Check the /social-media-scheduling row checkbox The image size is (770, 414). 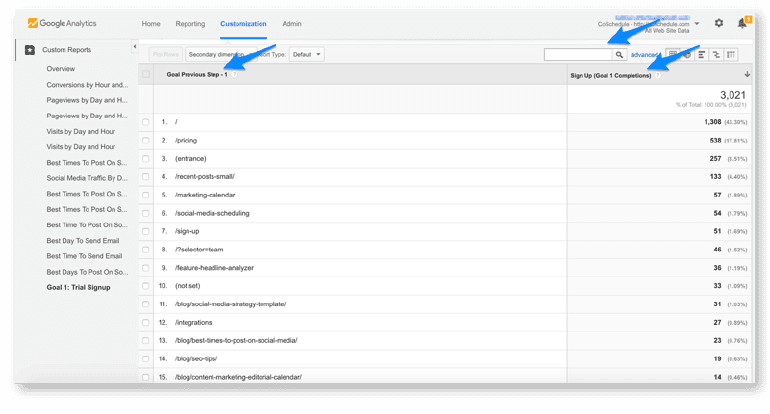[146, 213]
